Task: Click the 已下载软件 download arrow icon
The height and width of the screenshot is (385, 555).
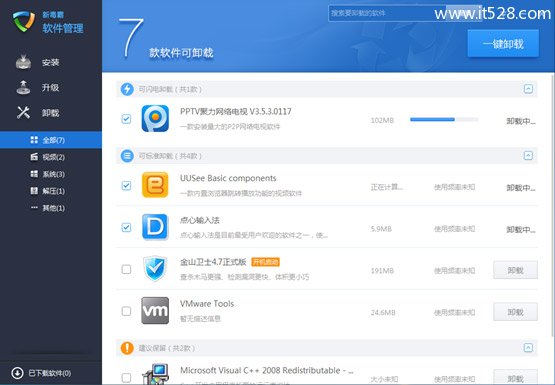Action: point(17,373)
